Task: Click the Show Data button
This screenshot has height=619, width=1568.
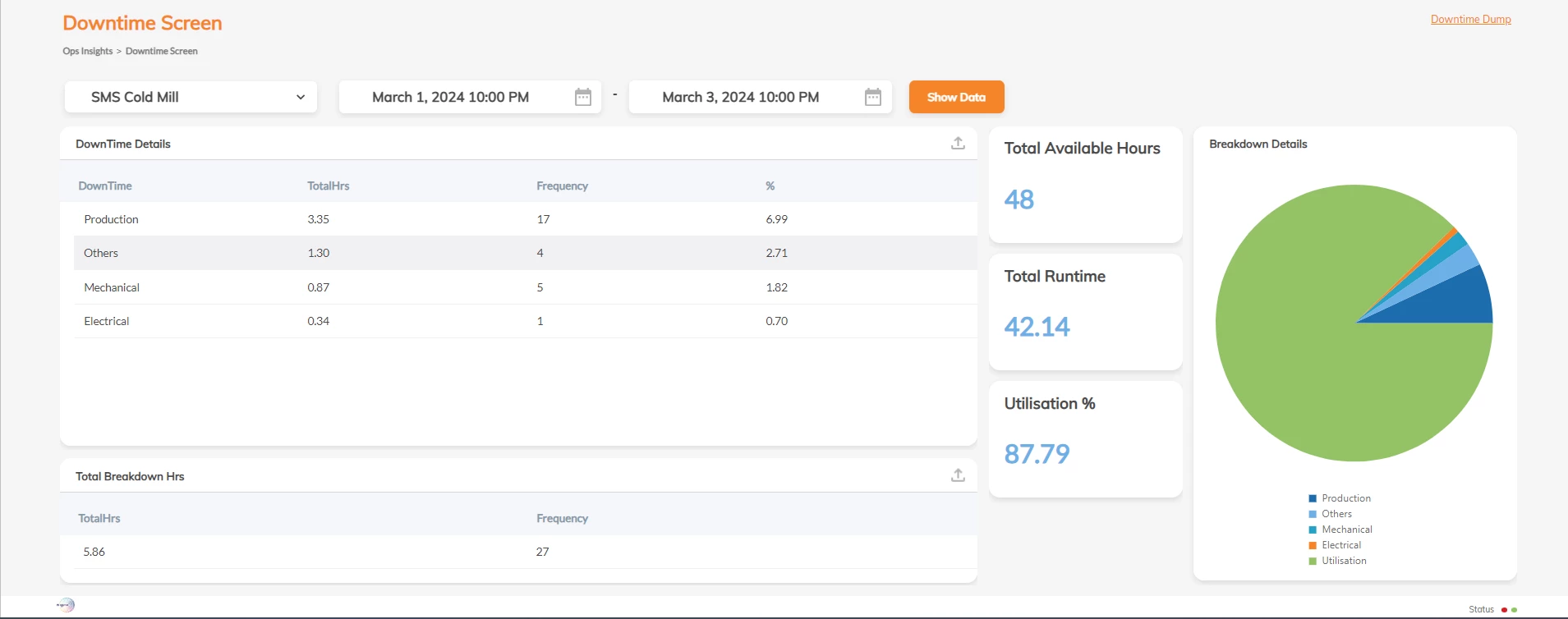Action: [x=956, y=97]
